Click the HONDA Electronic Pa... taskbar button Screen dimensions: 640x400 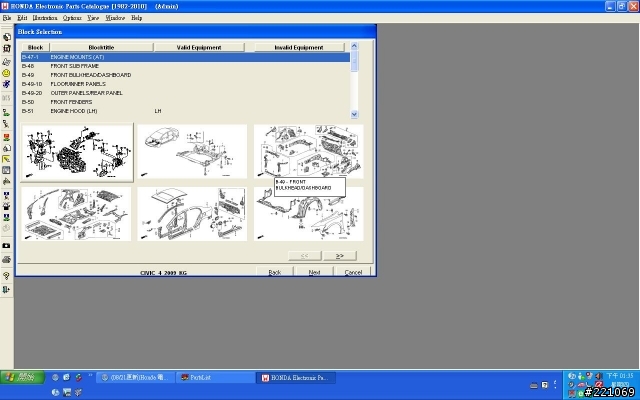tap(296, 378)
